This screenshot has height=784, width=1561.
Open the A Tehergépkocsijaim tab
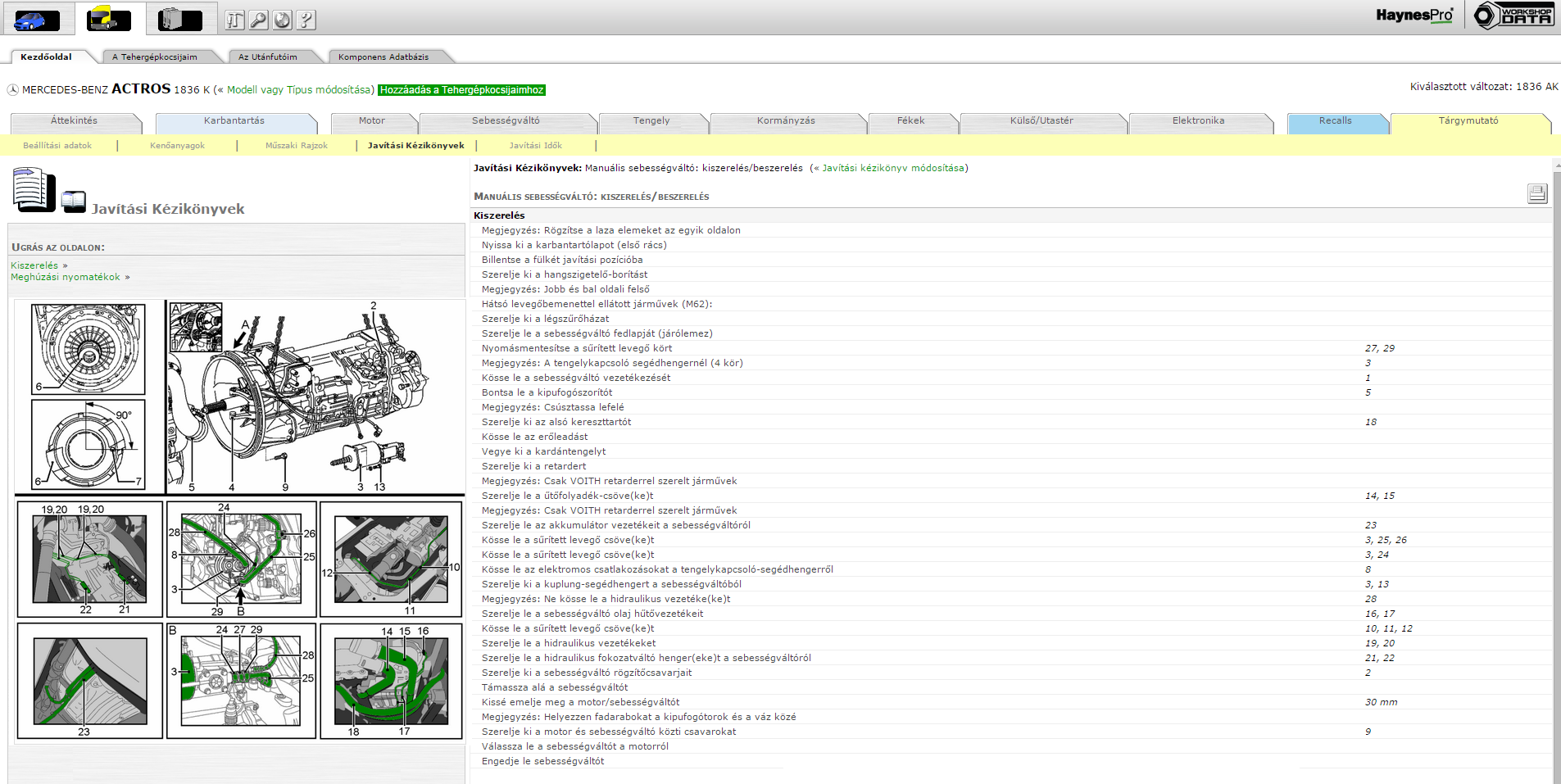(155, 57)
